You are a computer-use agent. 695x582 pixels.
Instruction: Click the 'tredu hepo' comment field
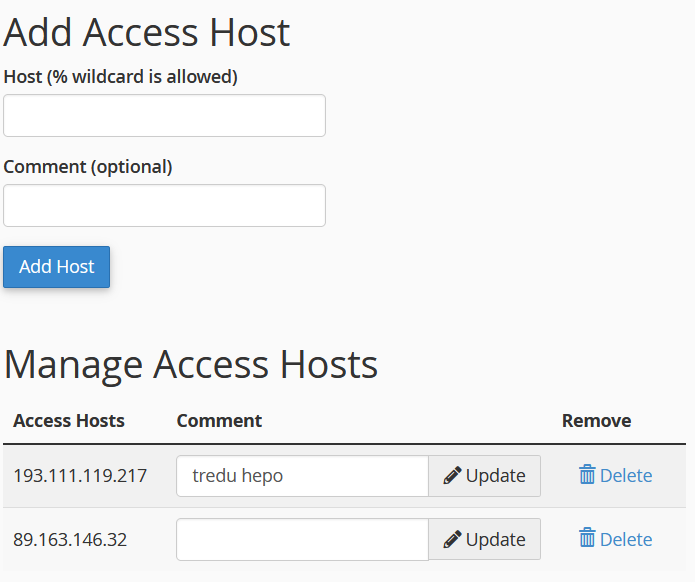coord(302,476)
